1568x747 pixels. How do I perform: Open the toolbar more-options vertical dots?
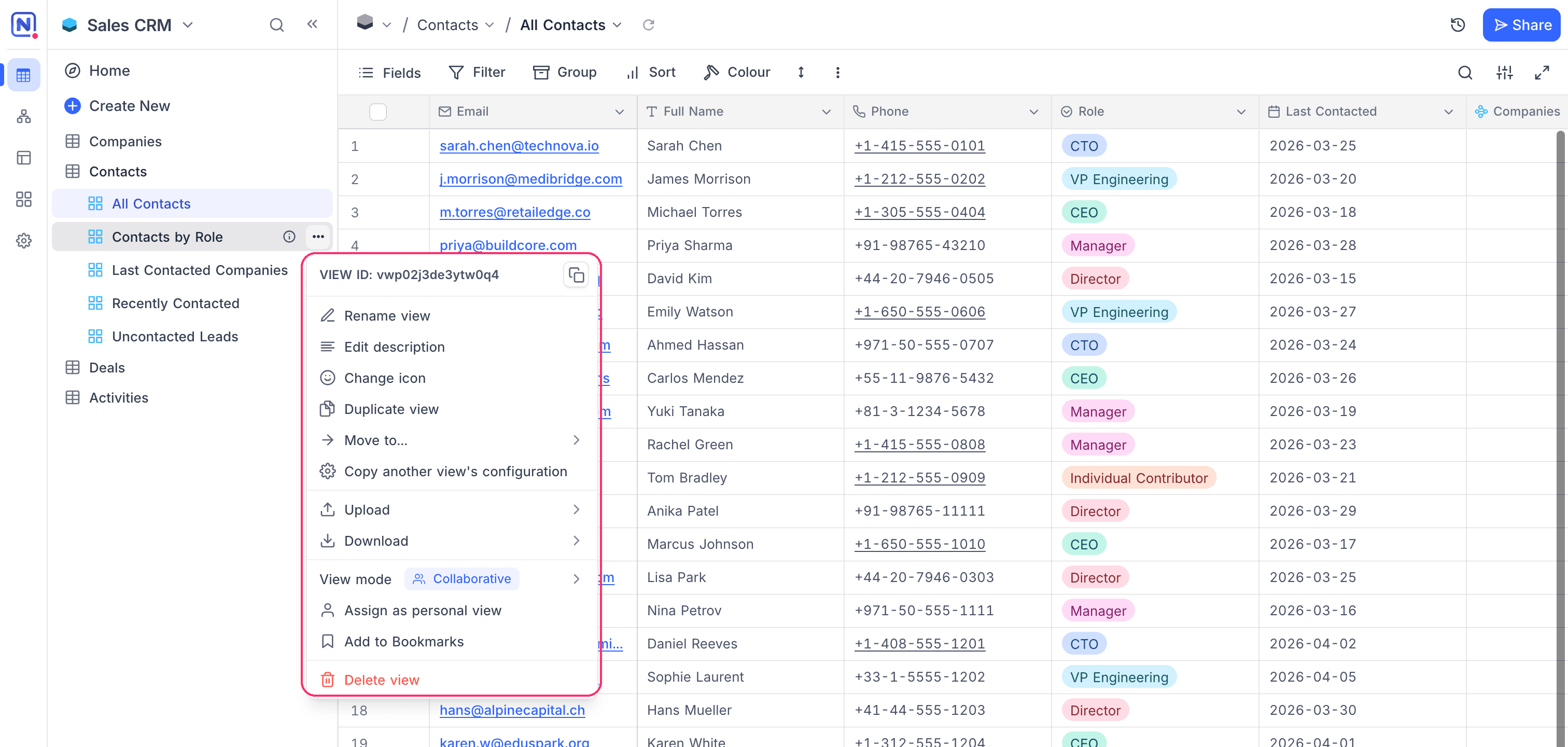coord(837,73)
